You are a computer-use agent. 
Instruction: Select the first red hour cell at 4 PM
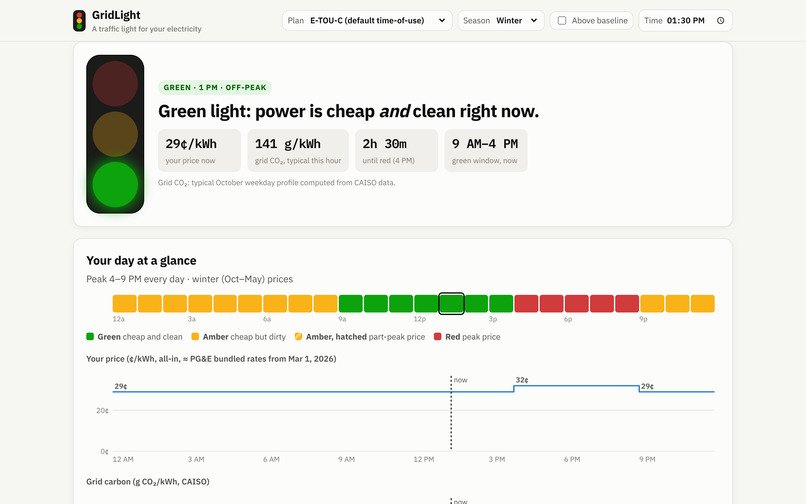click(526, 303)
